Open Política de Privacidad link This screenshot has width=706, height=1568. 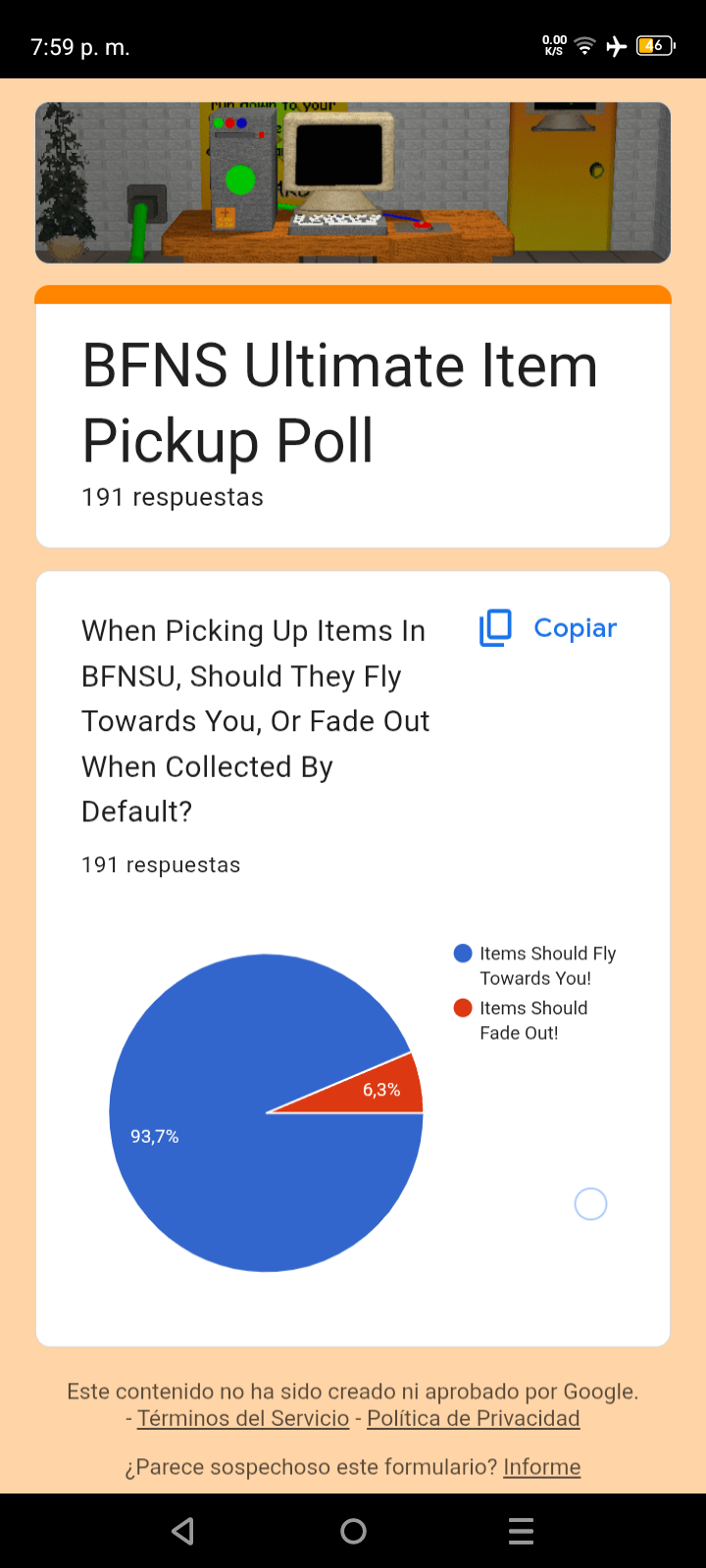pyautogui.click(x=474, y=1418)
